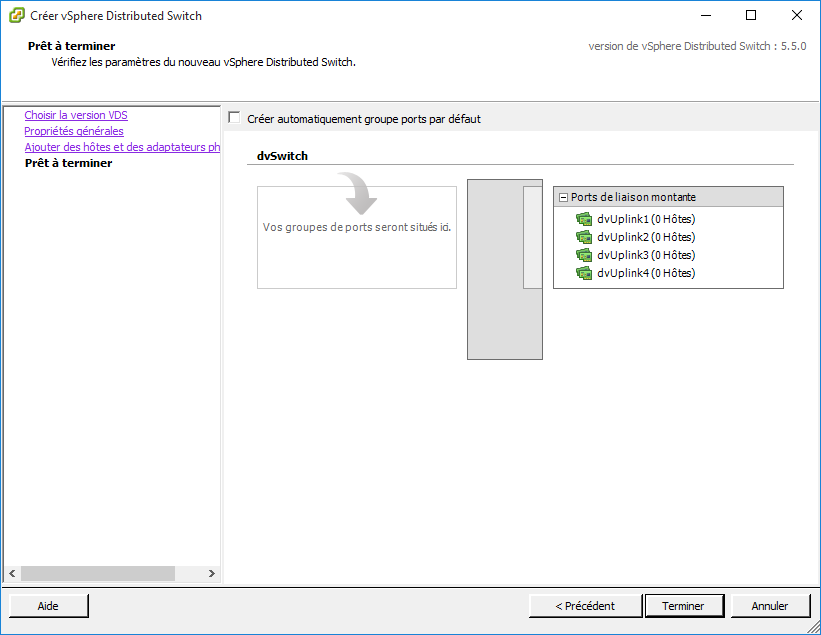Click the dvUplink2 green port icon
This screenshot has height=635, width=821.
[x=584, y=237]
